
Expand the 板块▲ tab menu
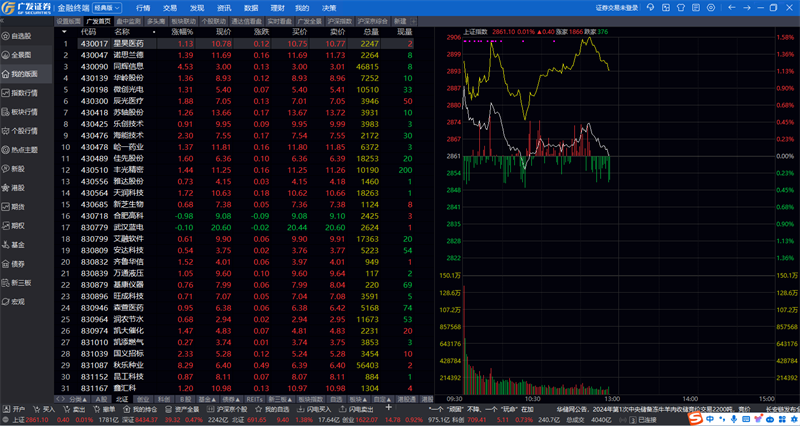click(357, 399)
